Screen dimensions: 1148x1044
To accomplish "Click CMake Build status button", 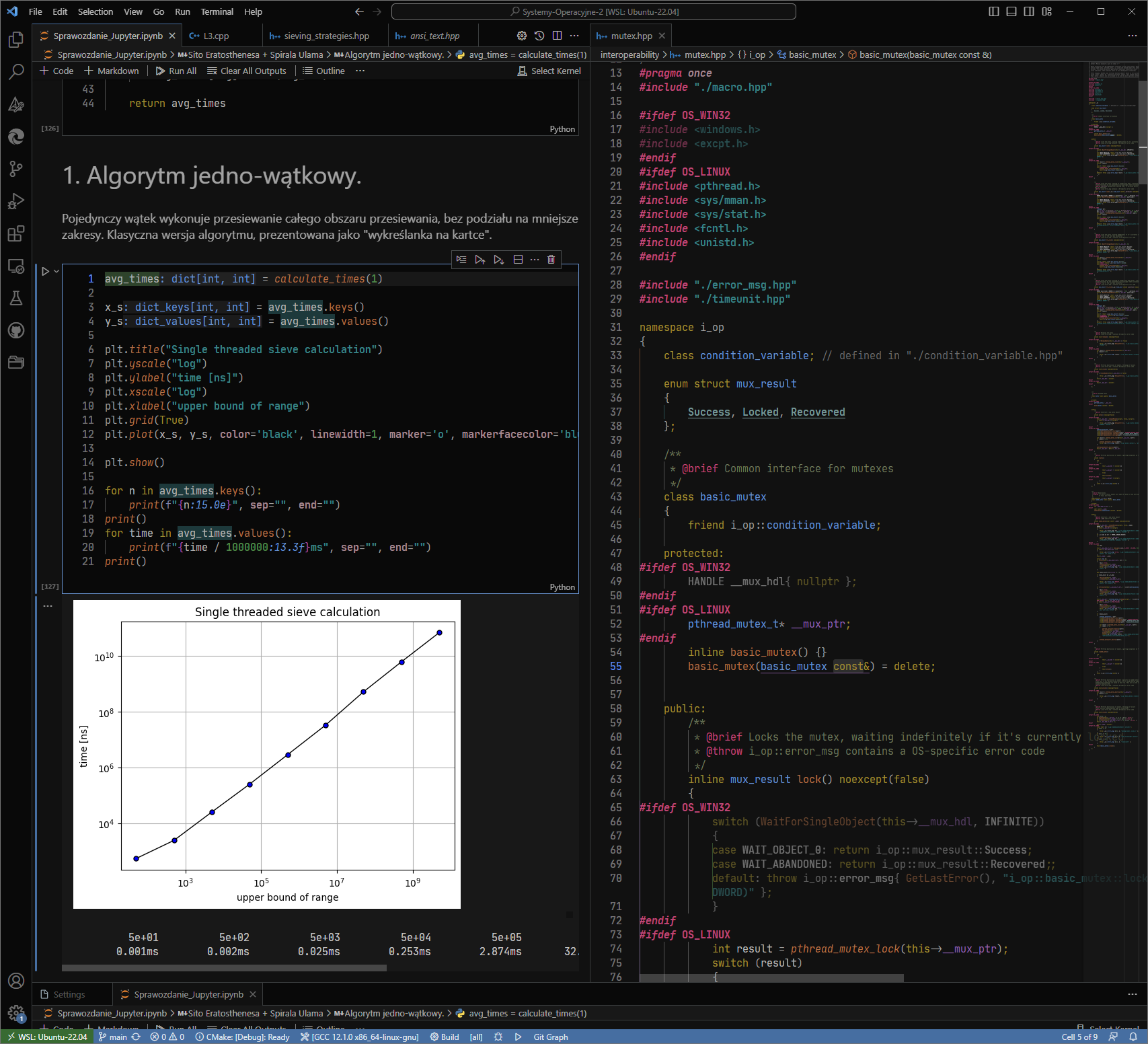I will click(x=445, y=1037).
